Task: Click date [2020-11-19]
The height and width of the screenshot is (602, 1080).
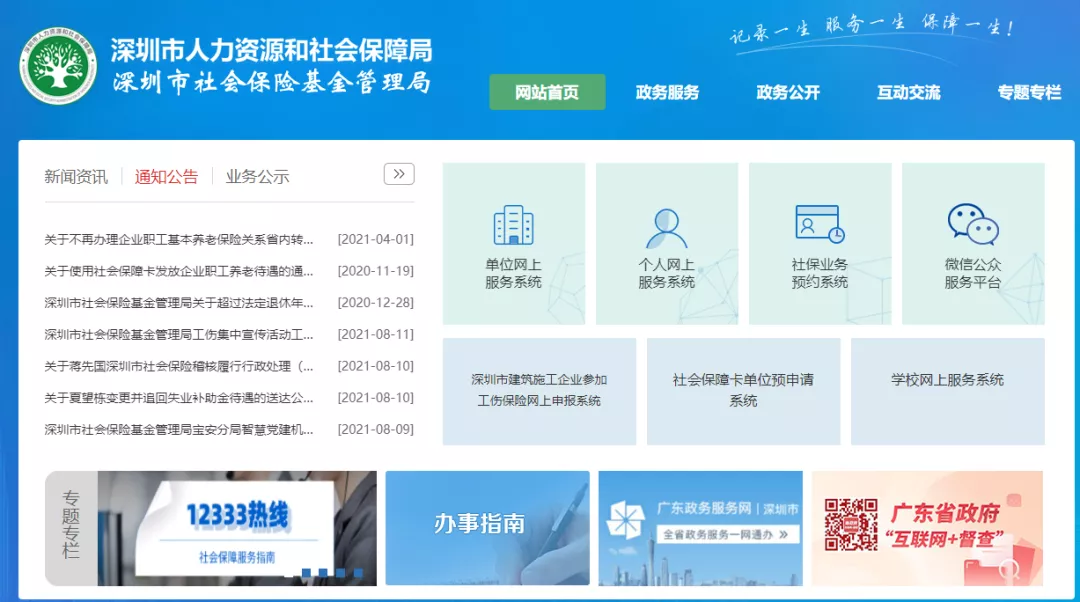Action: (375, 271)
